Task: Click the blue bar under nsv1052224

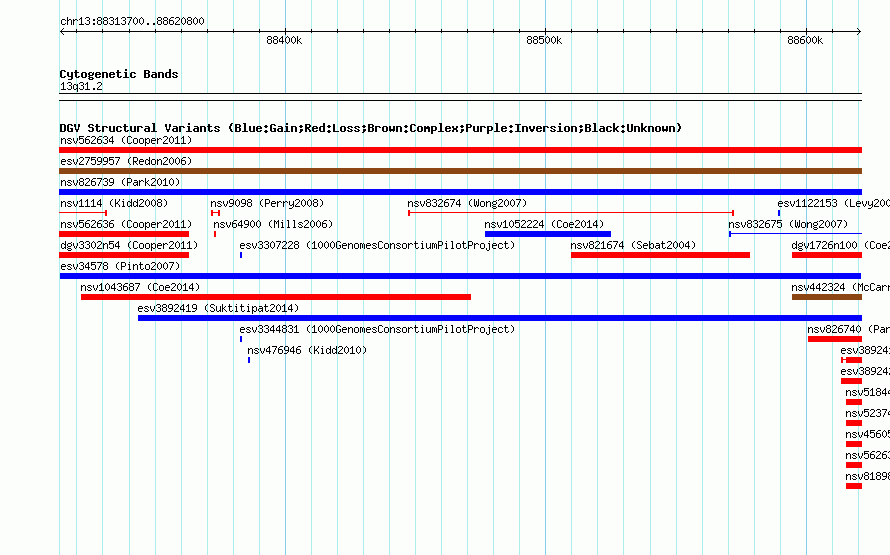Action: tap(548, 234)
